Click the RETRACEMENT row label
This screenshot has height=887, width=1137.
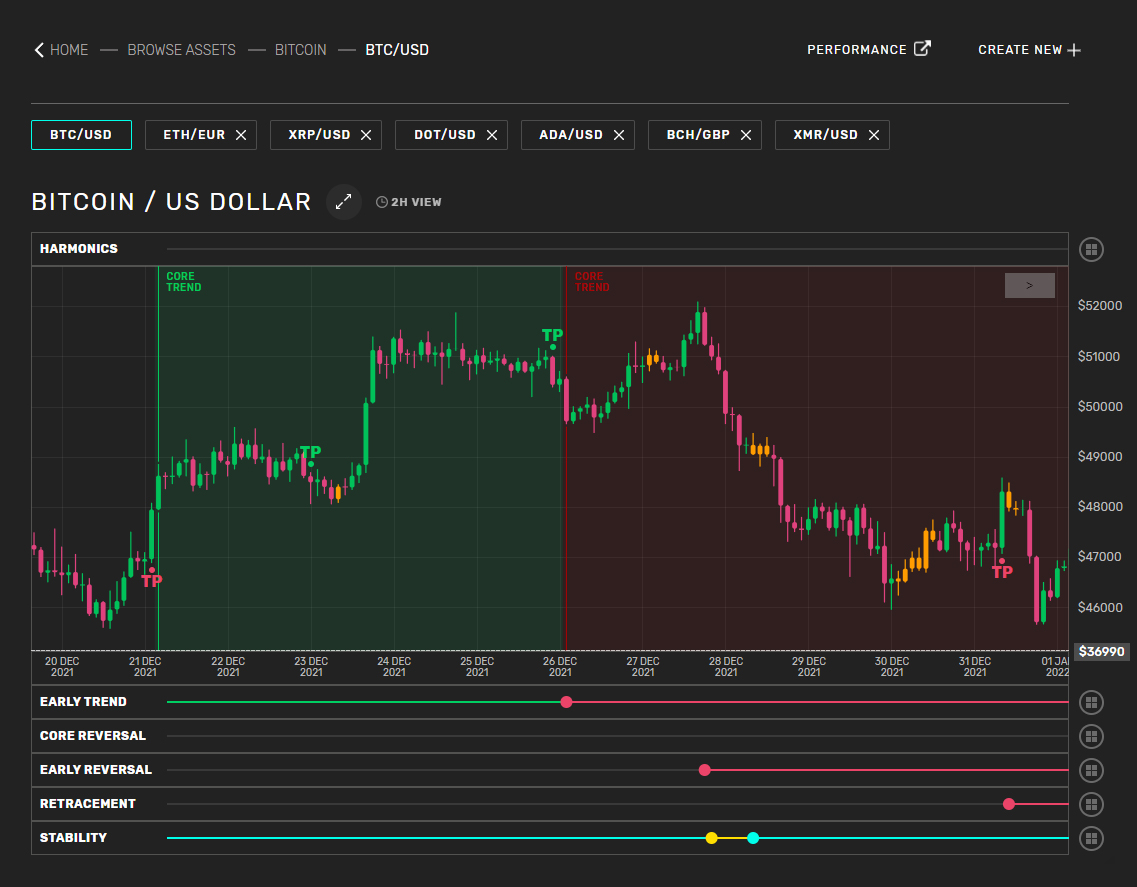click(88, 804)
